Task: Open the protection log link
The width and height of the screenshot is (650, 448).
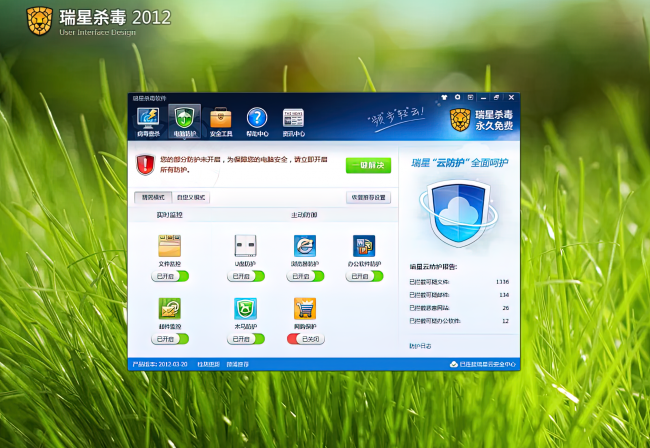Action: [420, 346]
